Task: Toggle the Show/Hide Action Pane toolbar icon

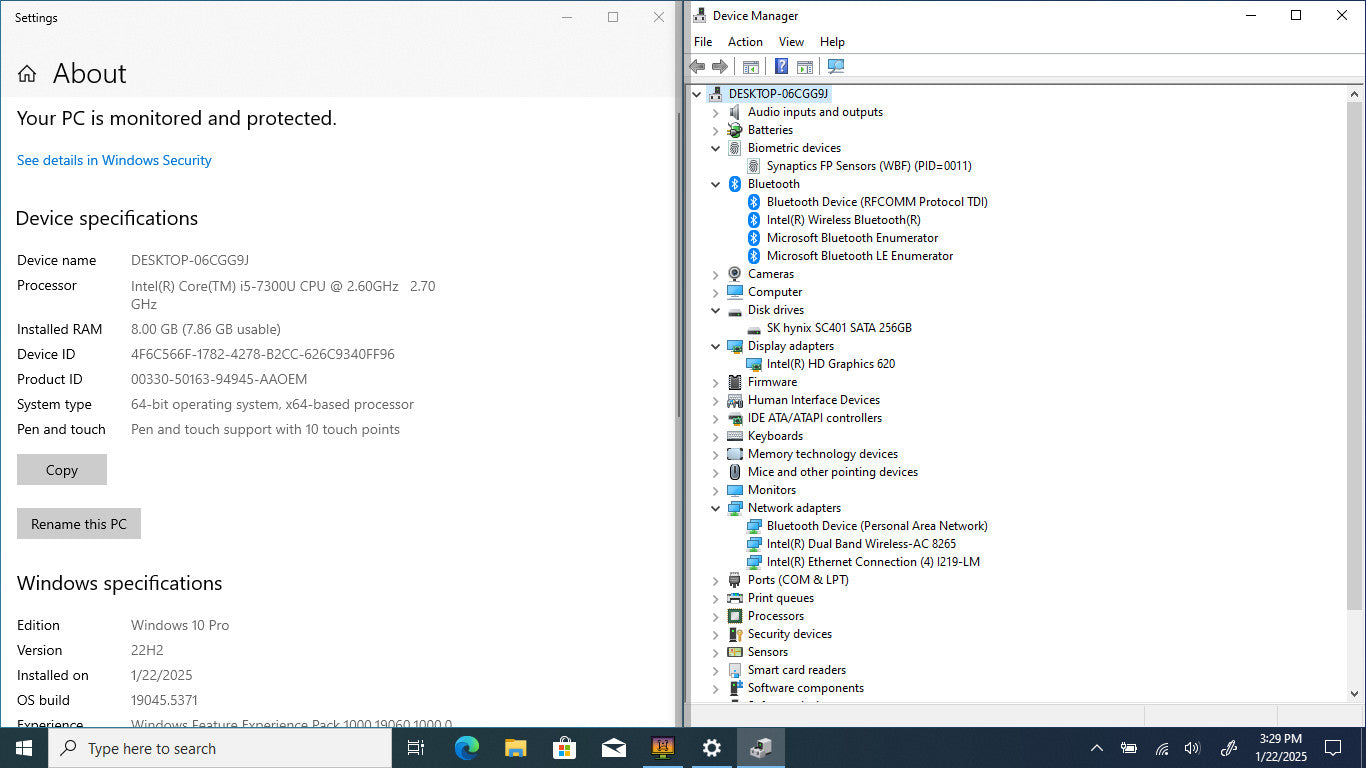Action: tap(805, 67)
